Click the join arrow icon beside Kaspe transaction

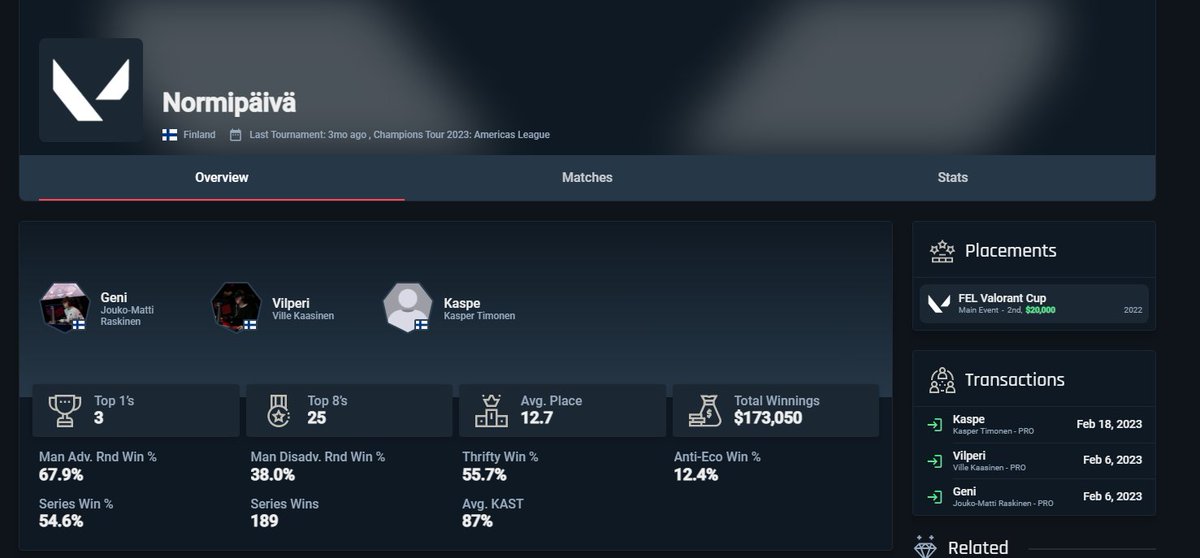pyautogui.click(x=934, y=425)
